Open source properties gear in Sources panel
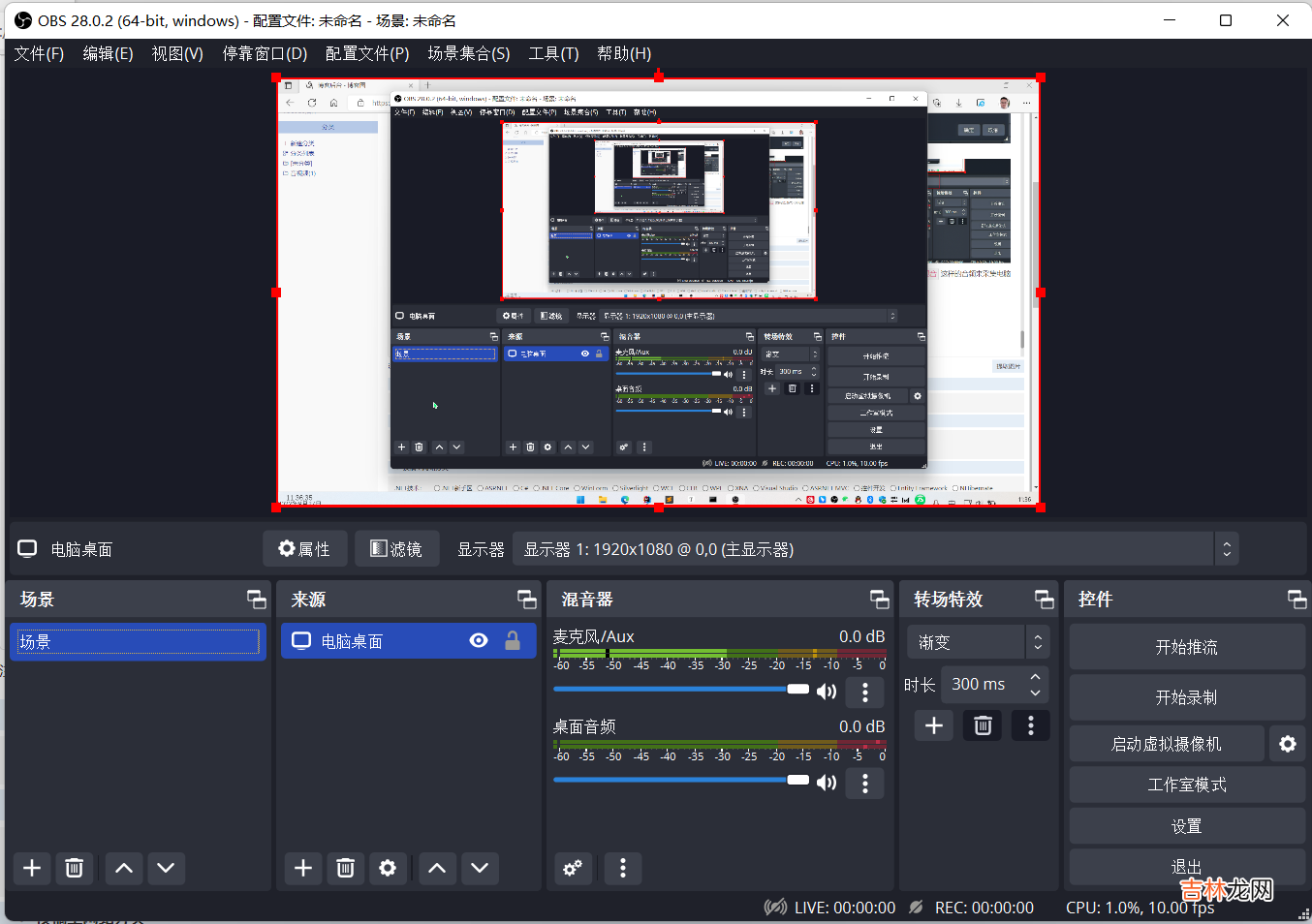This screenshot has width=1312, height=924. point(388,868)
